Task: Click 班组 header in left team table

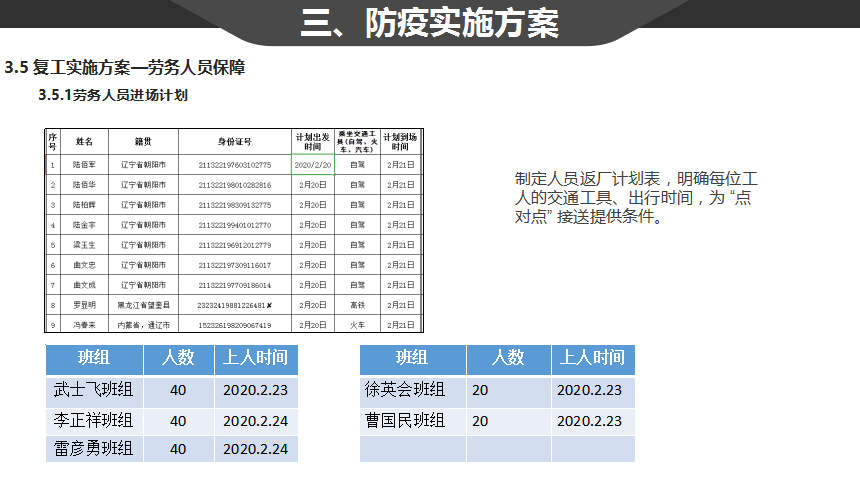Action: 94,359
